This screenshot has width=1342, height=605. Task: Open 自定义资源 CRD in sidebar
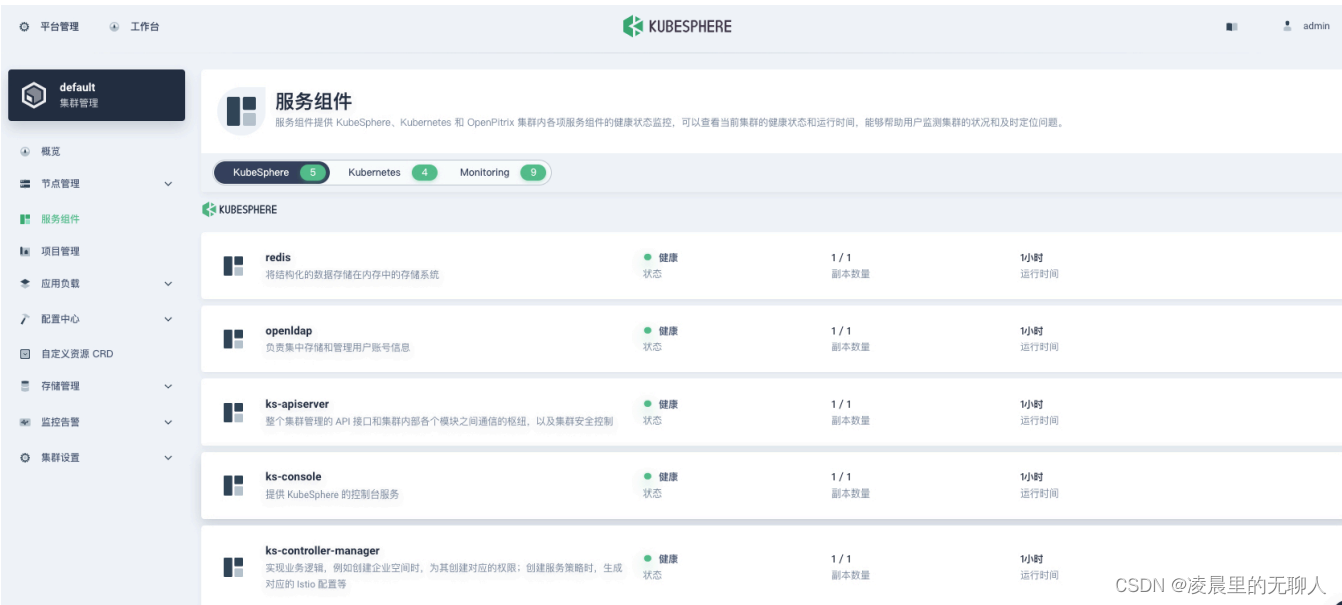pos(77,354)
